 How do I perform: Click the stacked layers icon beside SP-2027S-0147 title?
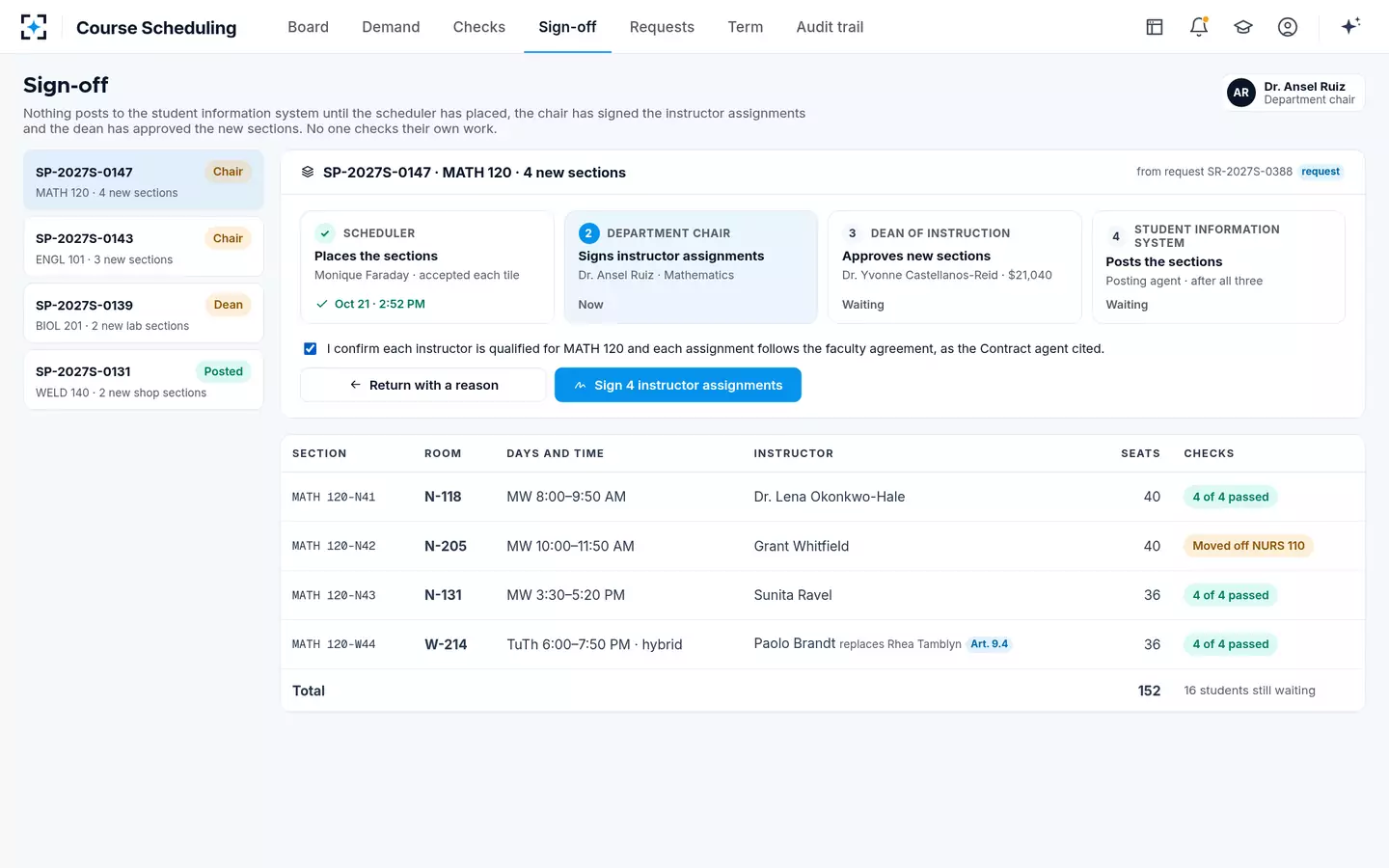tap(308, 172)
